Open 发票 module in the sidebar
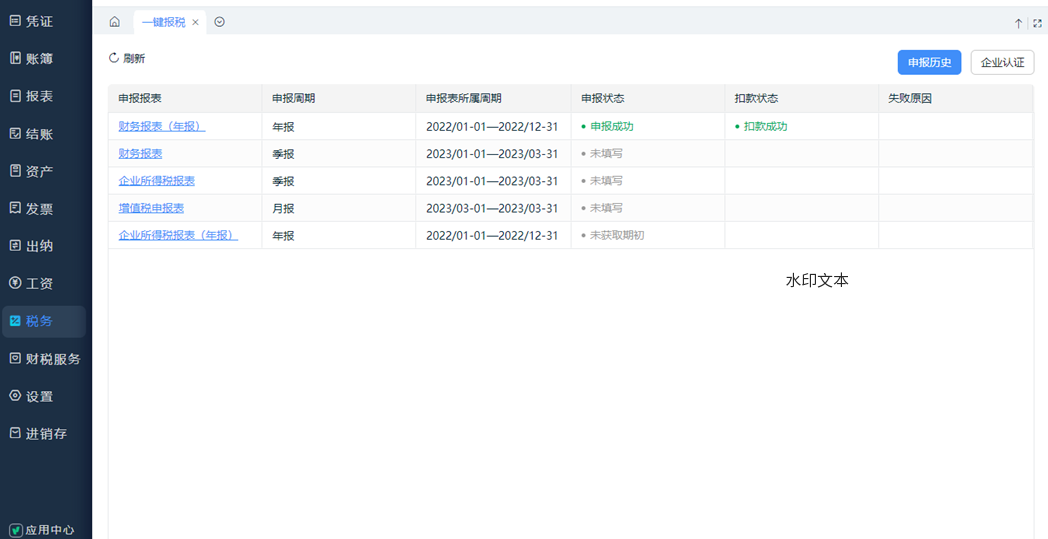Image resolution: width=1048 pixels, height=539 pixels. click(40, 208)
